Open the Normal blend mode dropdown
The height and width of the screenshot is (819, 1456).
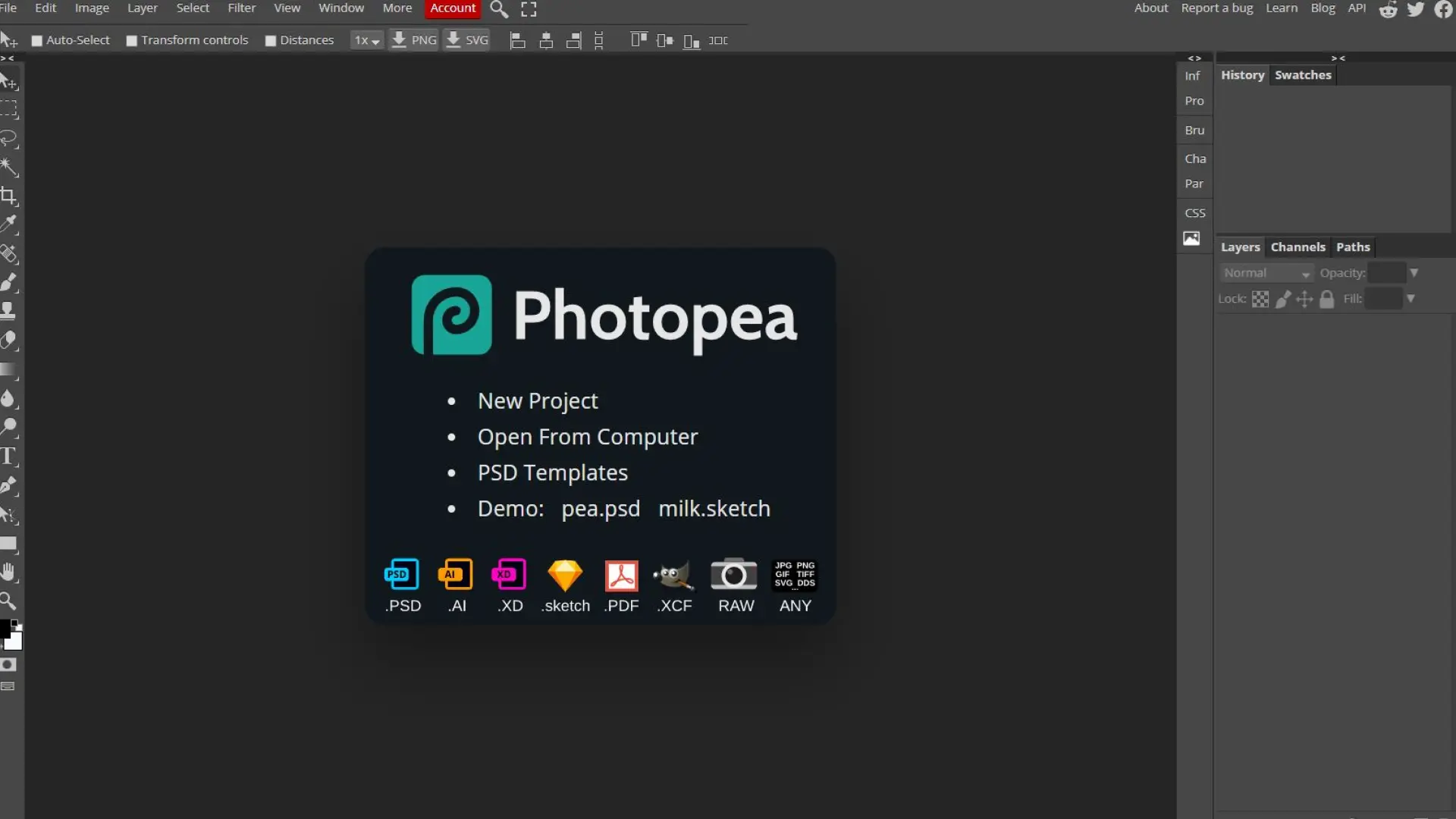point(1266,273)
